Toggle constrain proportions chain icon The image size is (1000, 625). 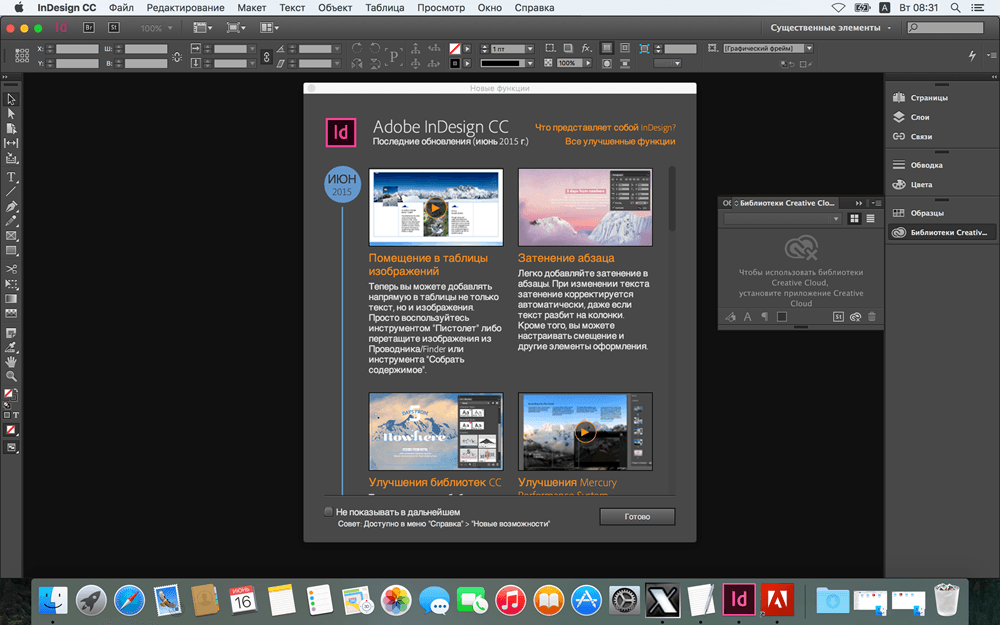(x=267, y=56)
